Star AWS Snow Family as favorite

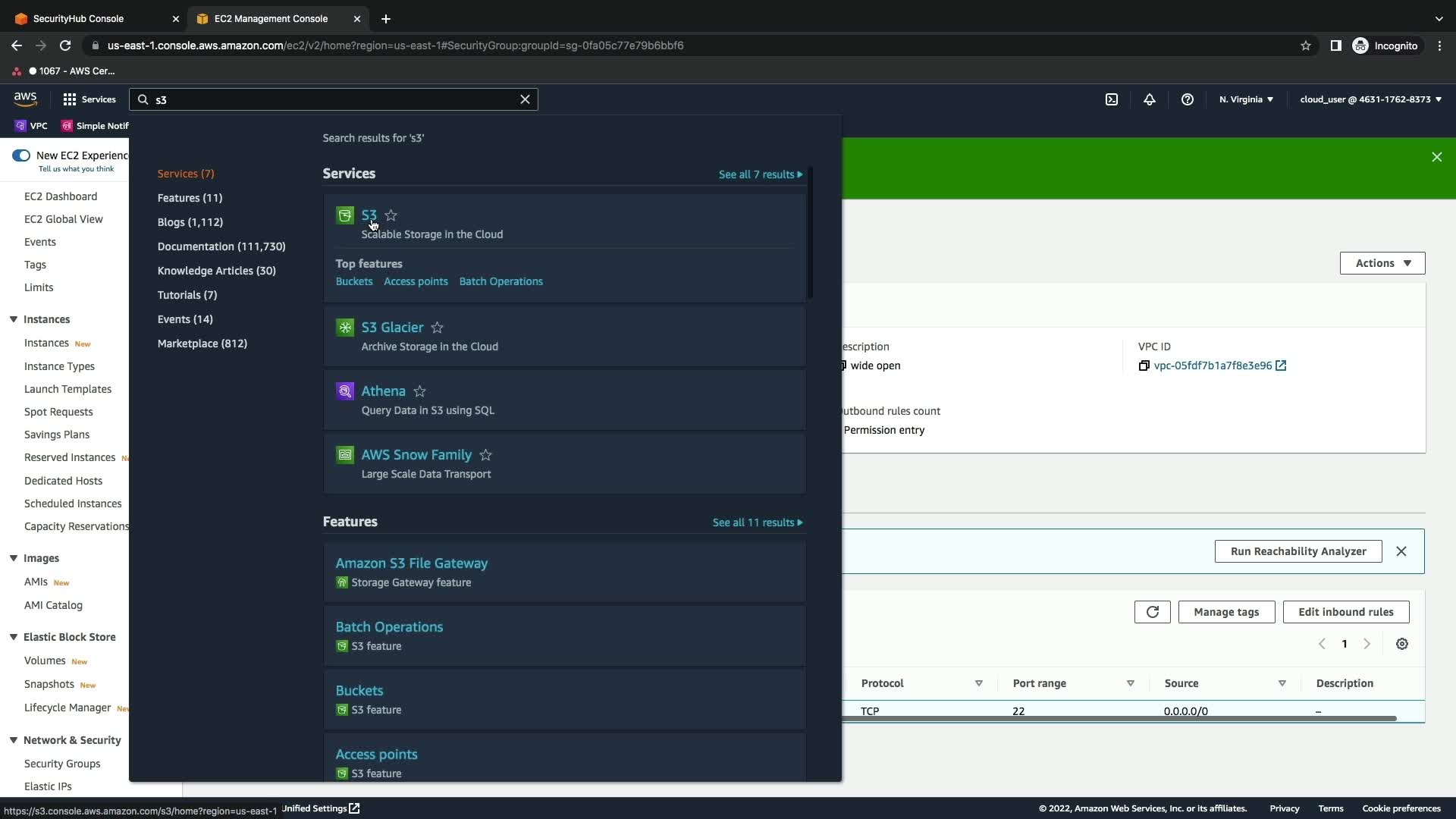(x=486, y=455)
